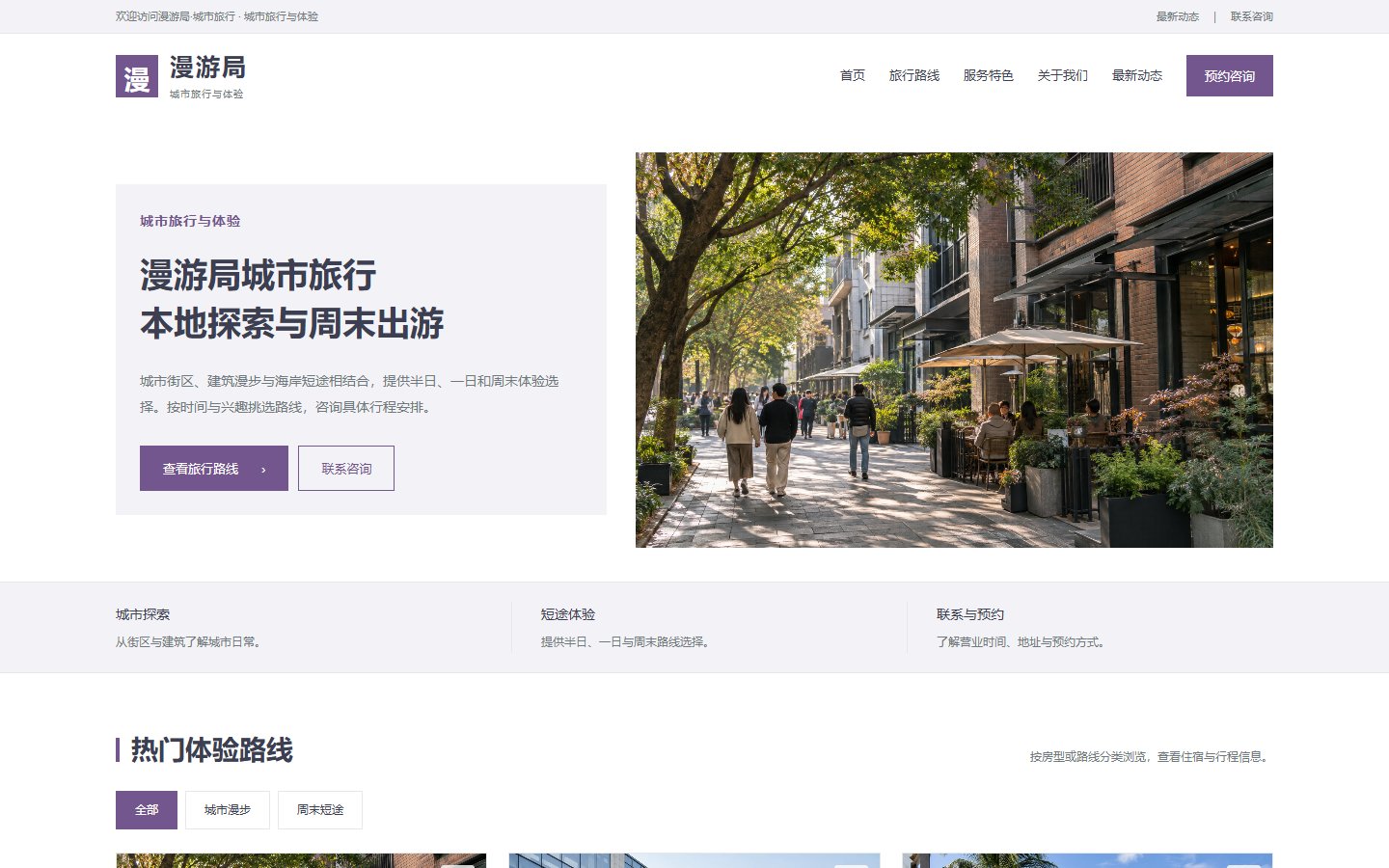
Task: Switch to the 周末短途 filter tab
Action: [x=320, y=810]
